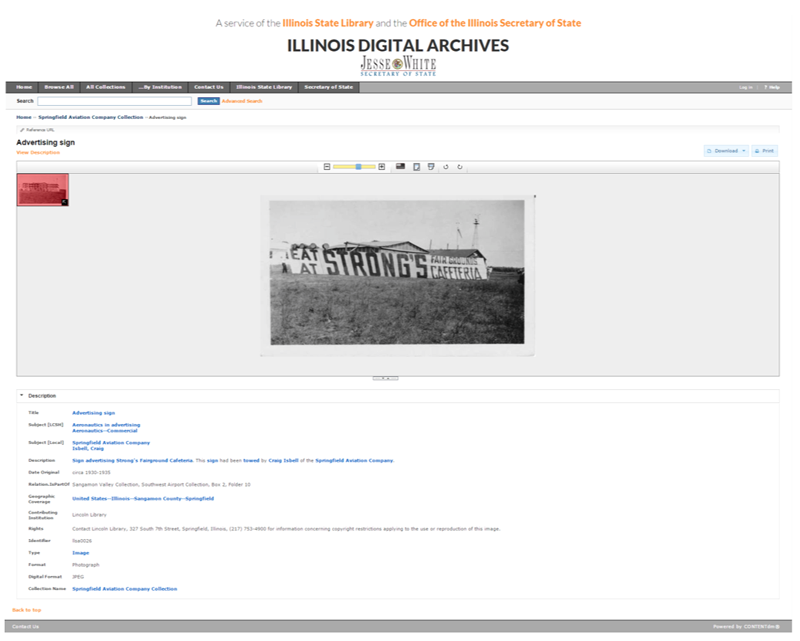Click the viewer pane collapse handle

pos(385,378)
